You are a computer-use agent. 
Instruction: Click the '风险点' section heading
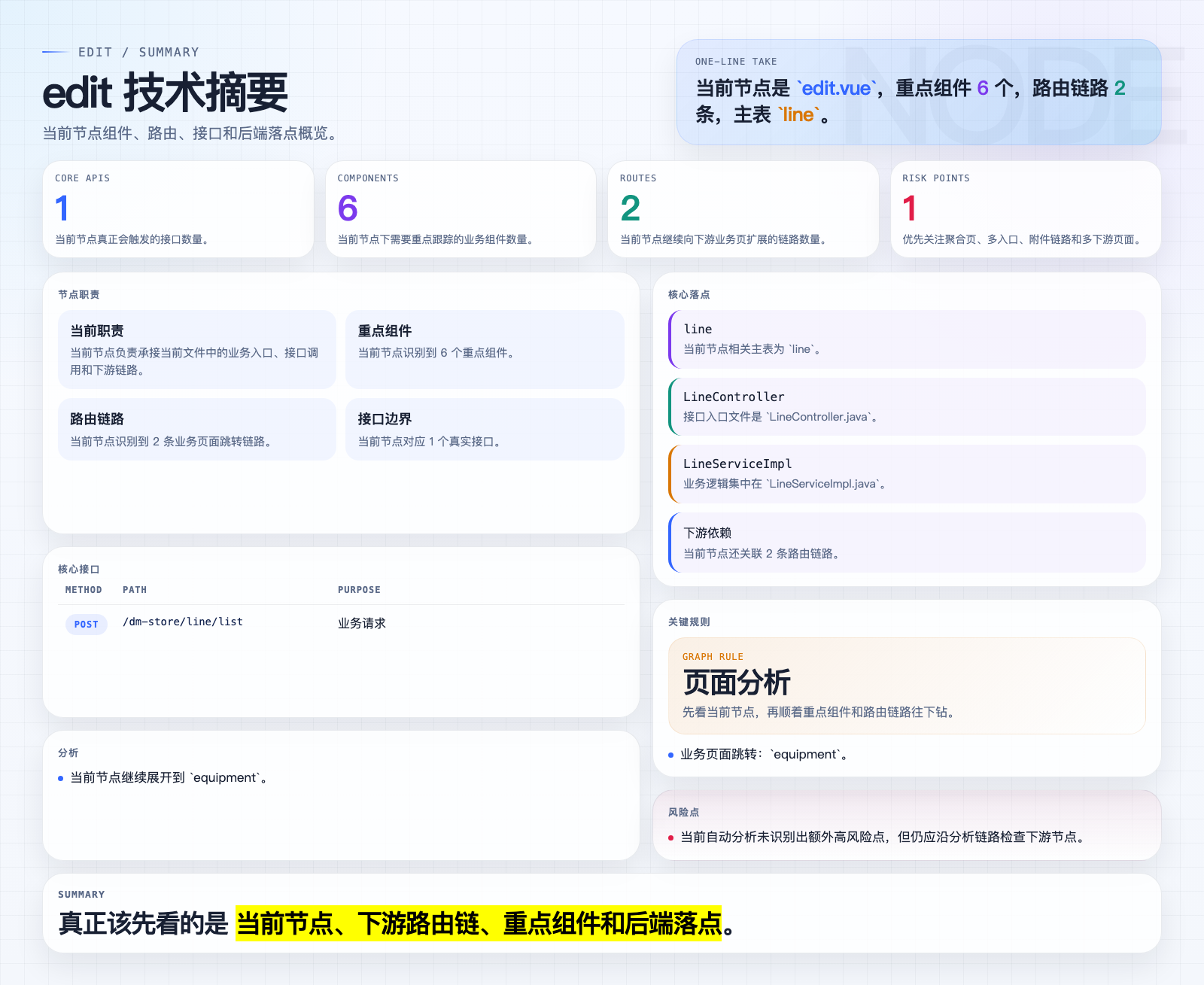click(x=684, y=812)
